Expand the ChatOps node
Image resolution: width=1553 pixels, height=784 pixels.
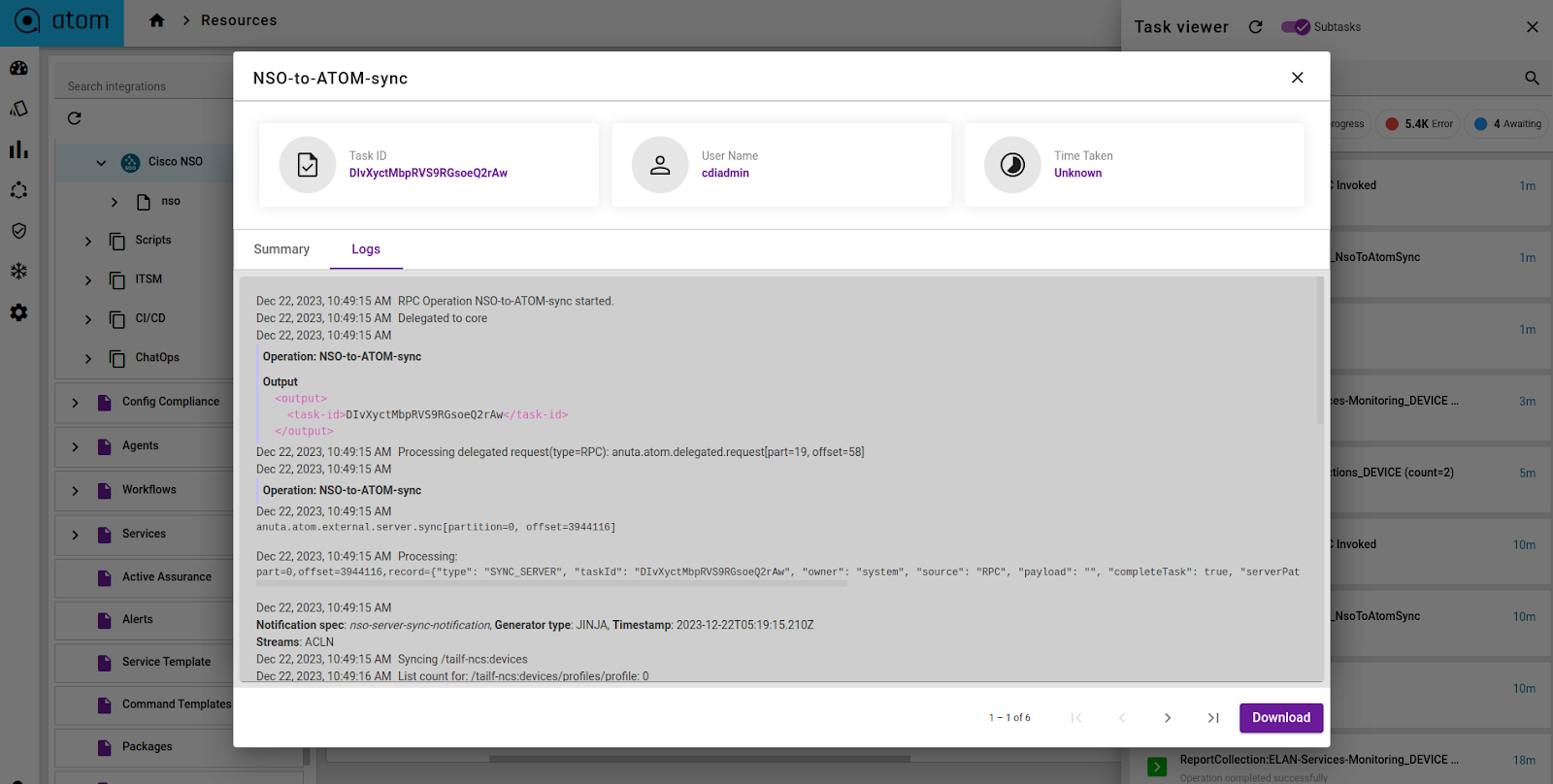coord(88,359)
